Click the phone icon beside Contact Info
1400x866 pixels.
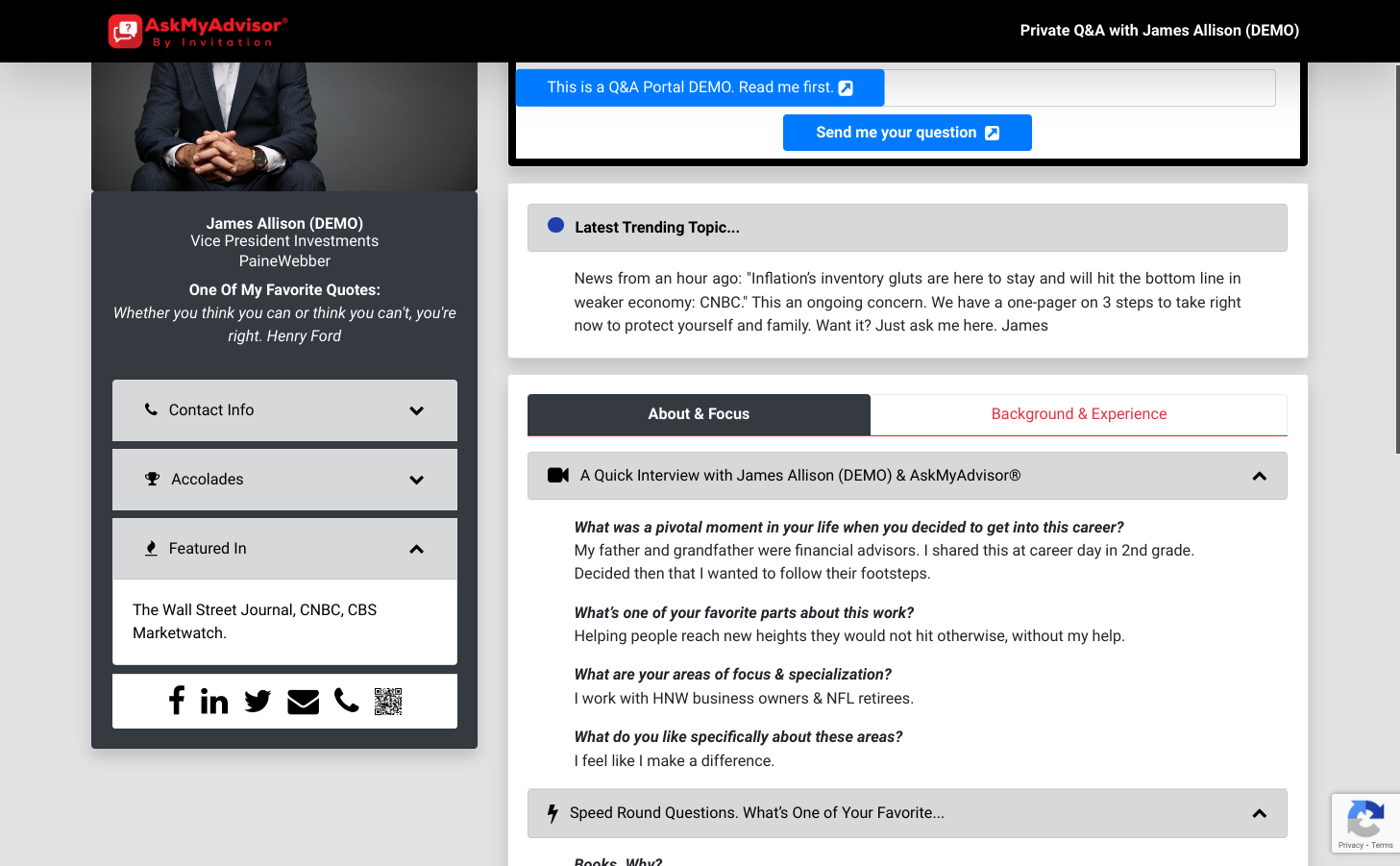[151, 408]
